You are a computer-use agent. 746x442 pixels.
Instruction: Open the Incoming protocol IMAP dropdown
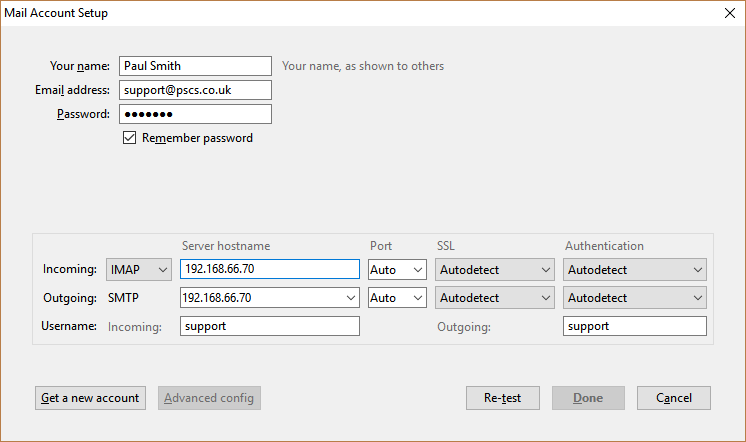pyautogui.click(x=138, y=270)
